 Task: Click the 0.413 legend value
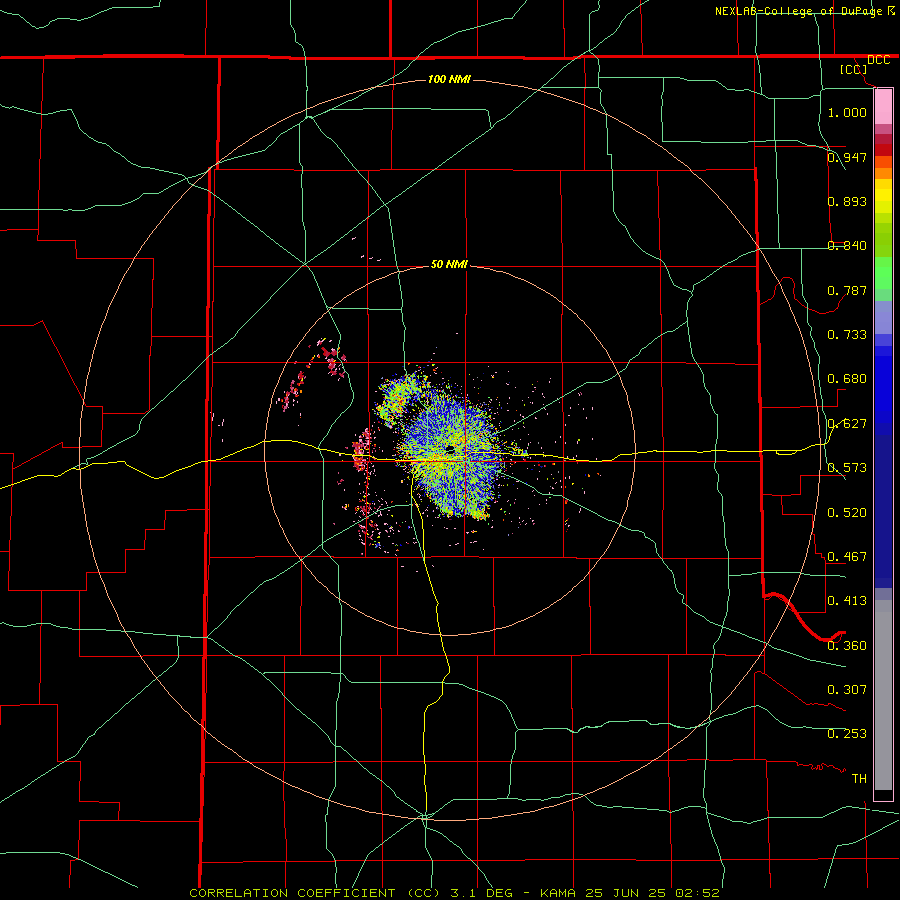tap(847, 600)
